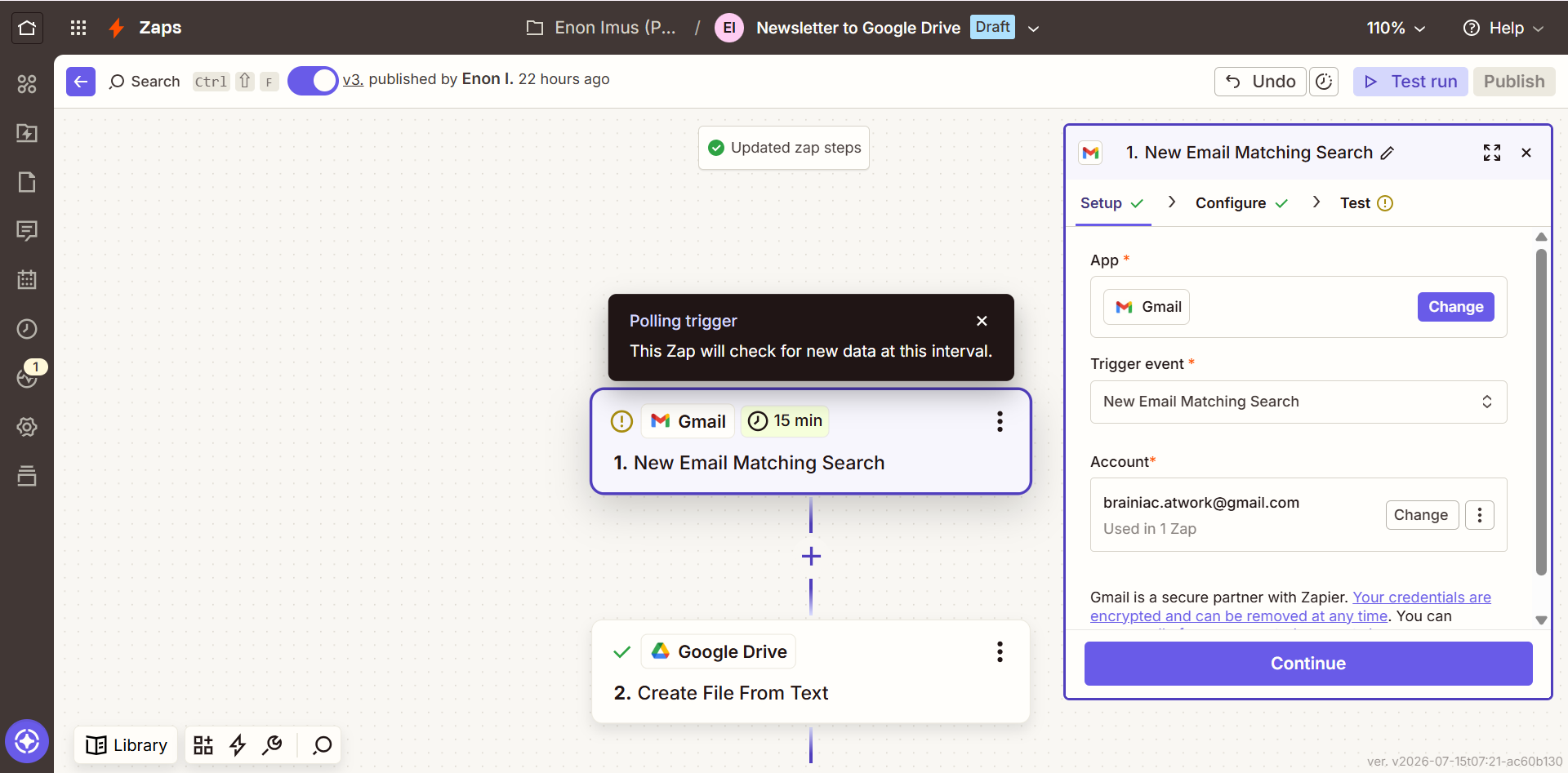Open the sidebar settings gear icon
Viewport: 1568px width, 773px height.
click(27, 427)
